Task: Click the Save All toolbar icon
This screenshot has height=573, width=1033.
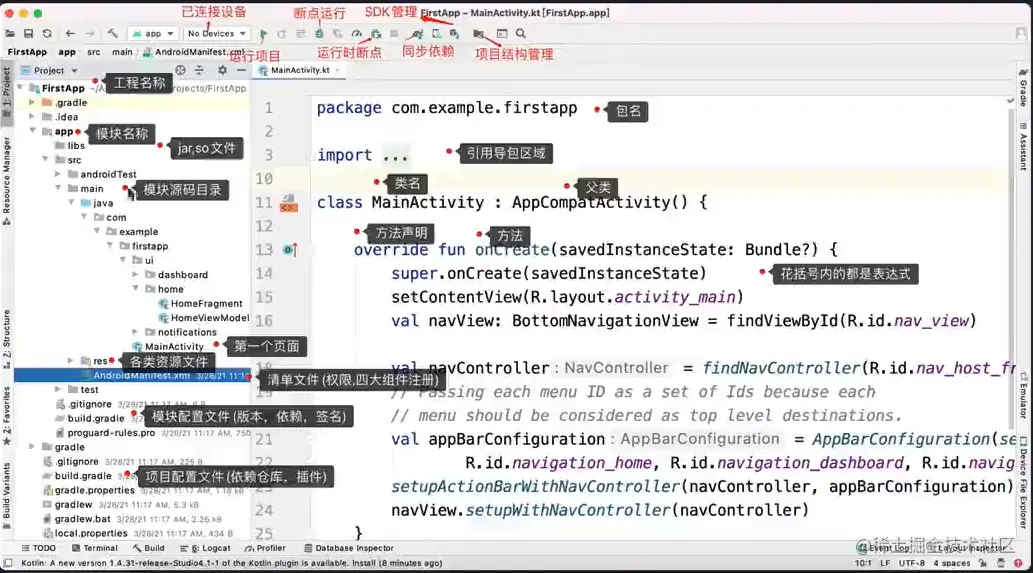Action: click(x=28, y=34)
